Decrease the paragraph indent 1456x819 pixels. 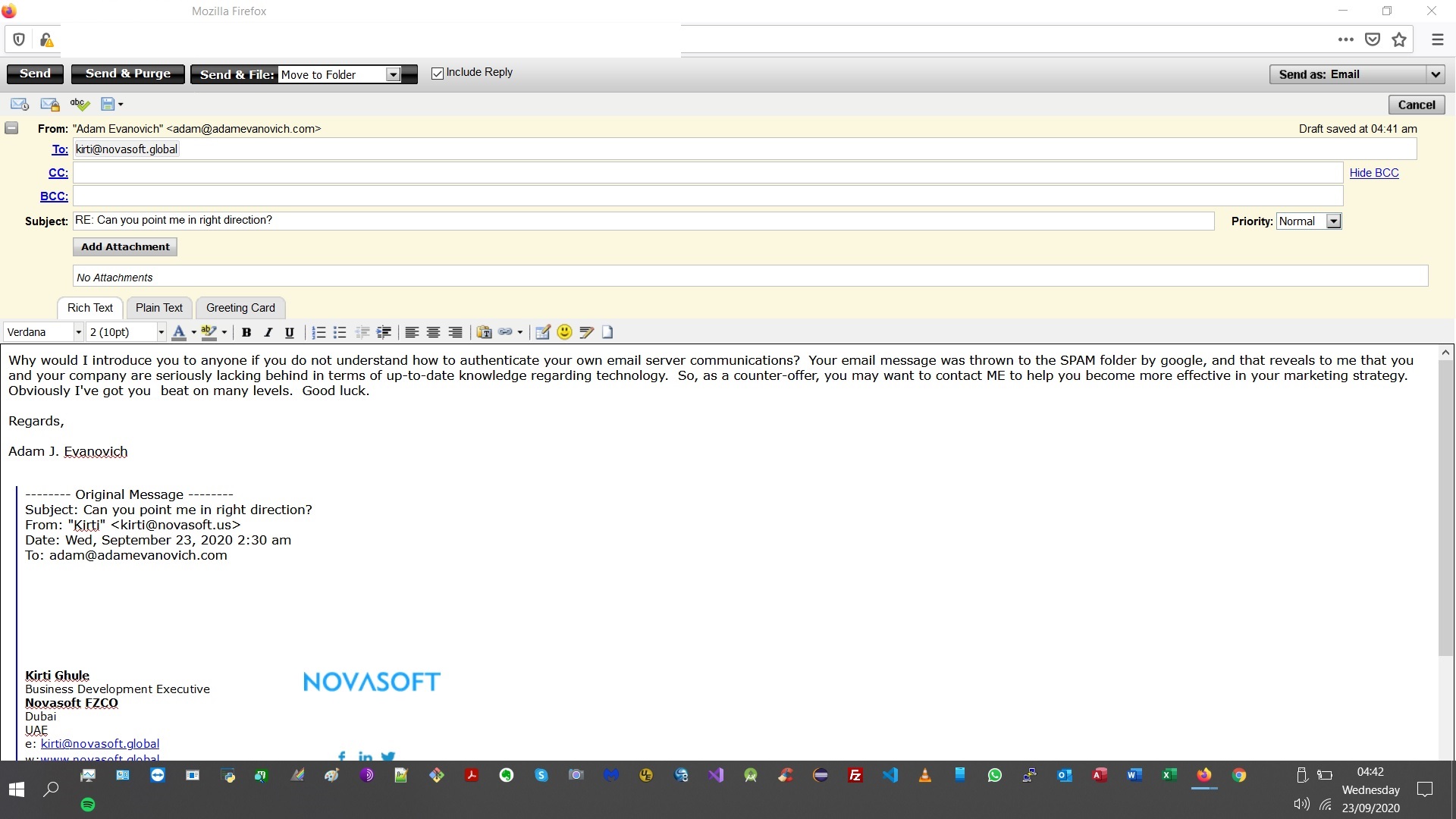(x=362, y=332)
